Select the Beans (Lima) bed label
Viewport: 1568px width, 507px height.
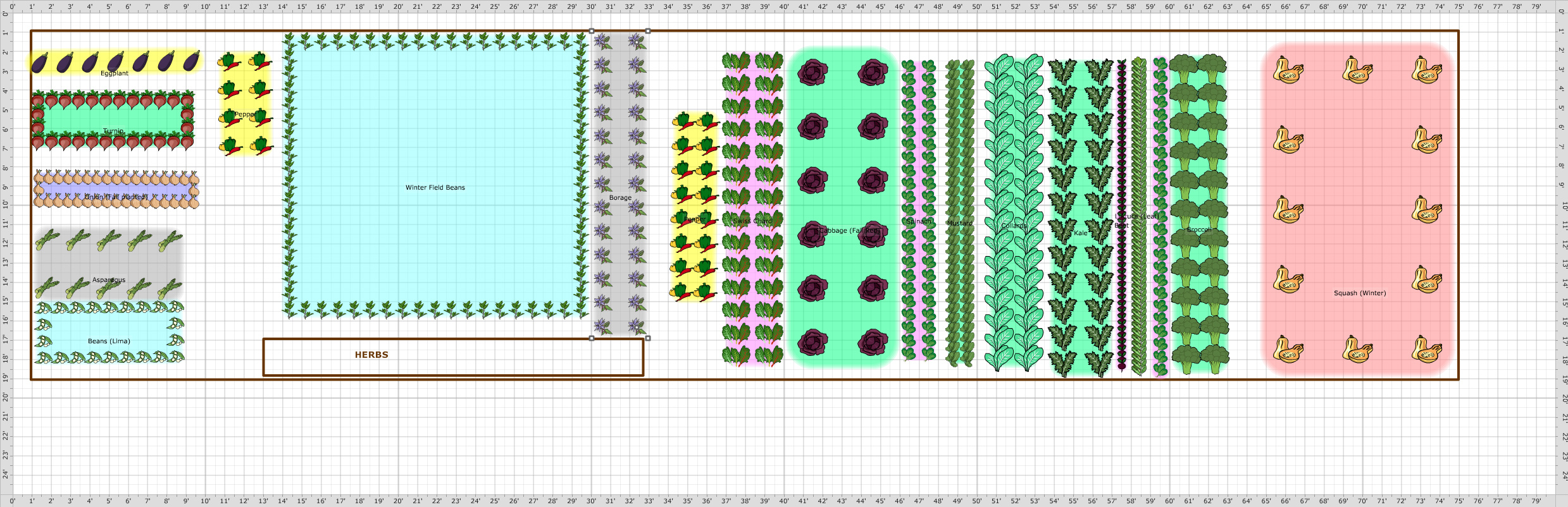[x=109, y=341]
